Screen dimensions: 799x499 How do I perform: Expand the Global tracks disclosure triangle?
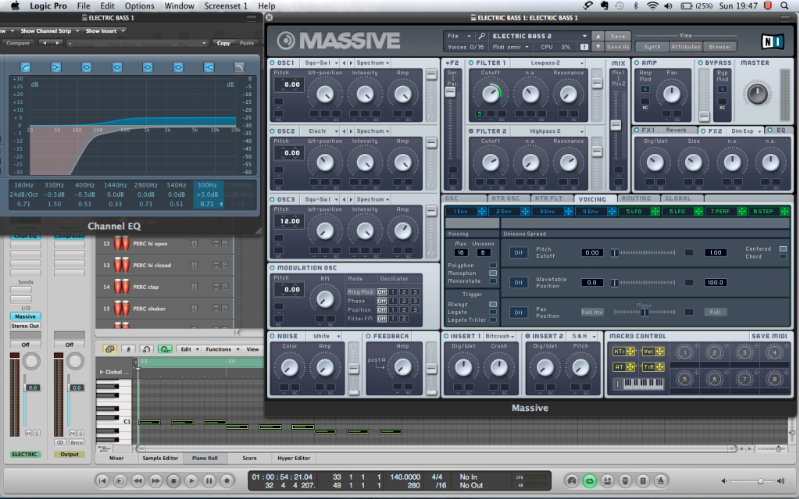click(x=101, y=372)
